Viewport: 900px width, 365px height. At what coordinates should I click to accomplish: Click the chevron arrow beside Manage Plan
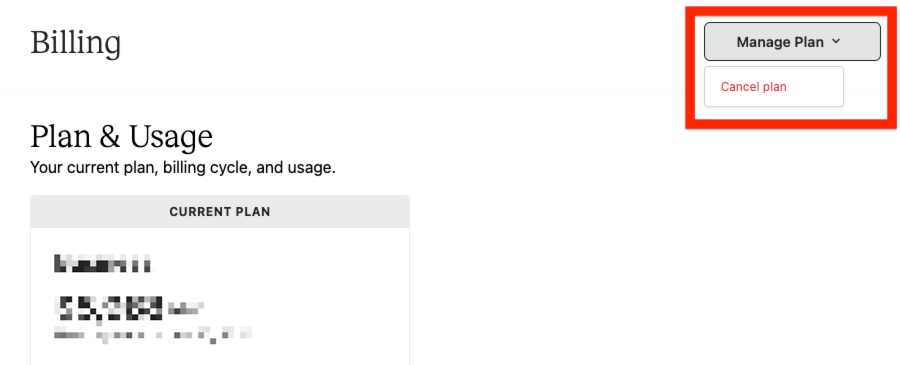[836, 41]
